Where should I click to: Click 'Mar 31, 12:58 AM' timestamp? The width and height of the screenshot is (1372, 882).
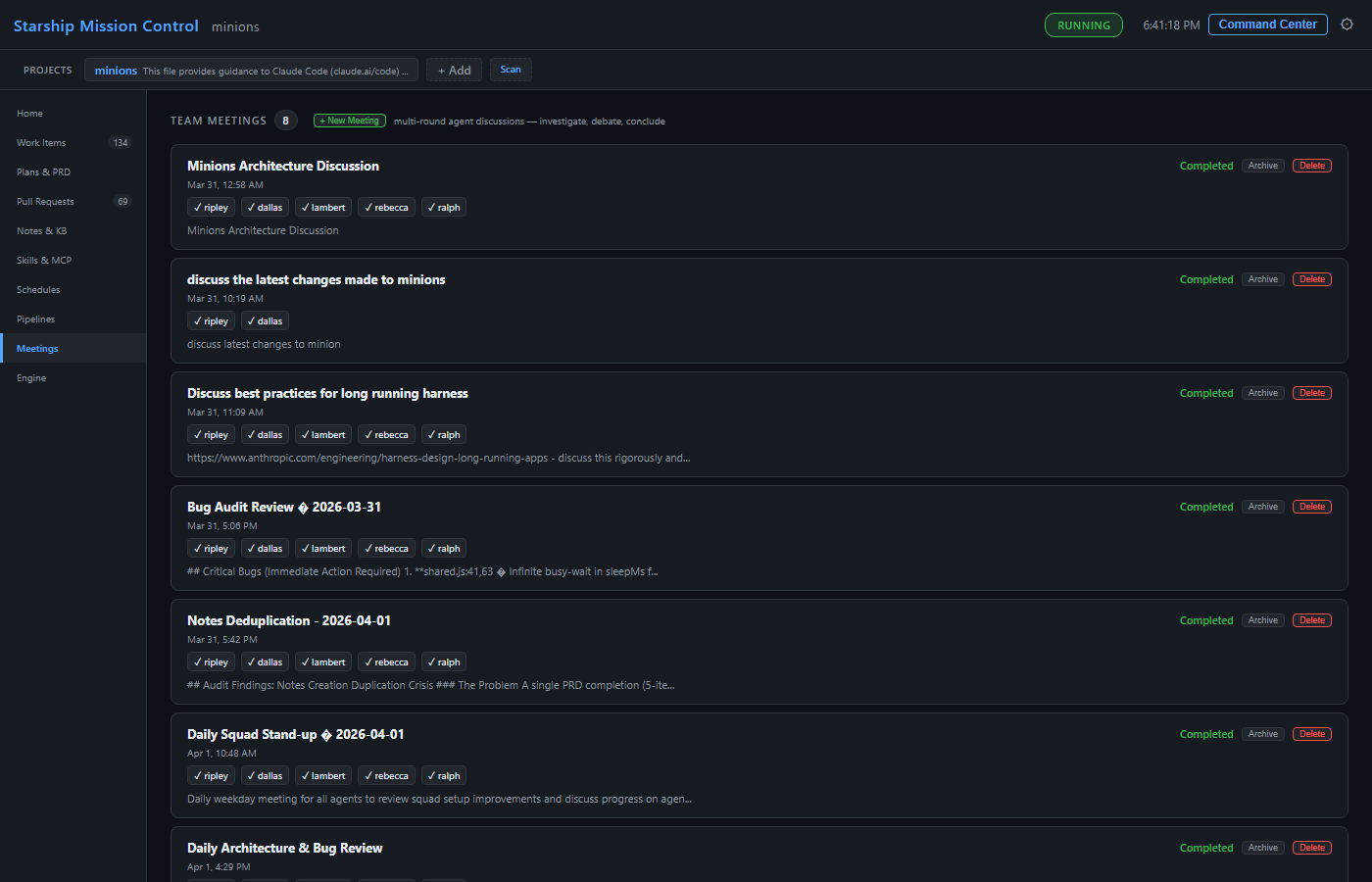coord(225,185)
